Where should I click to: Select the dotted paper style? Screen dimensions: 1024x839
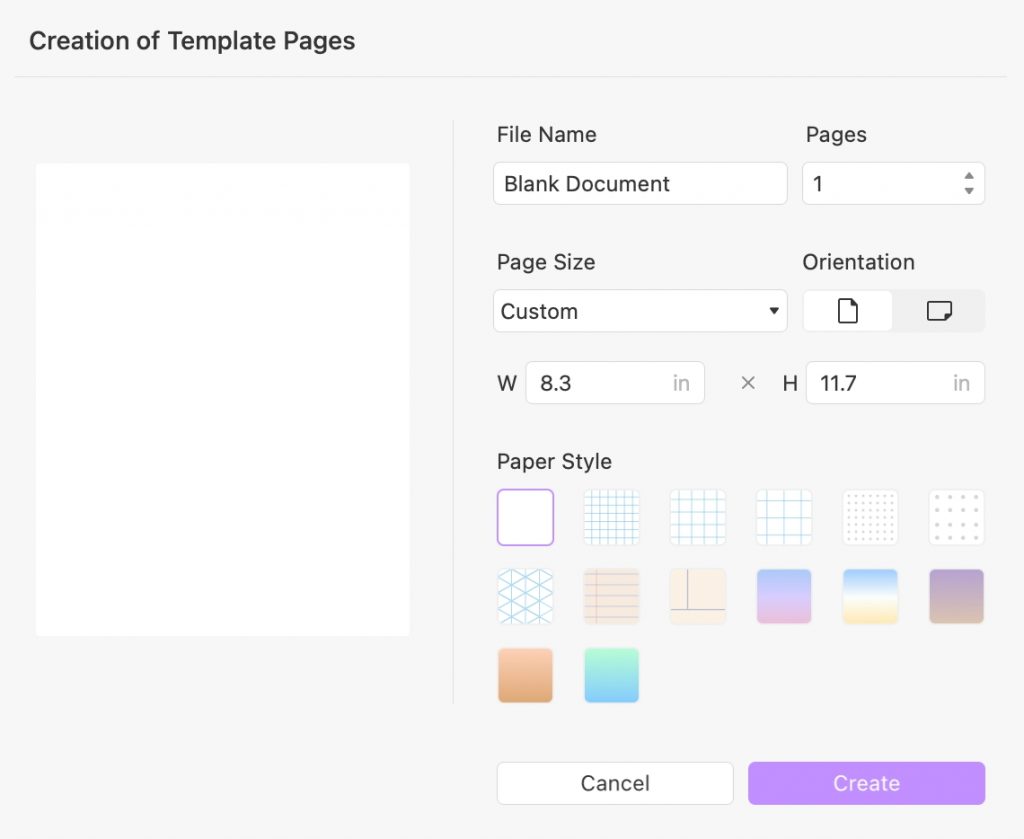(x=869, y=517)
